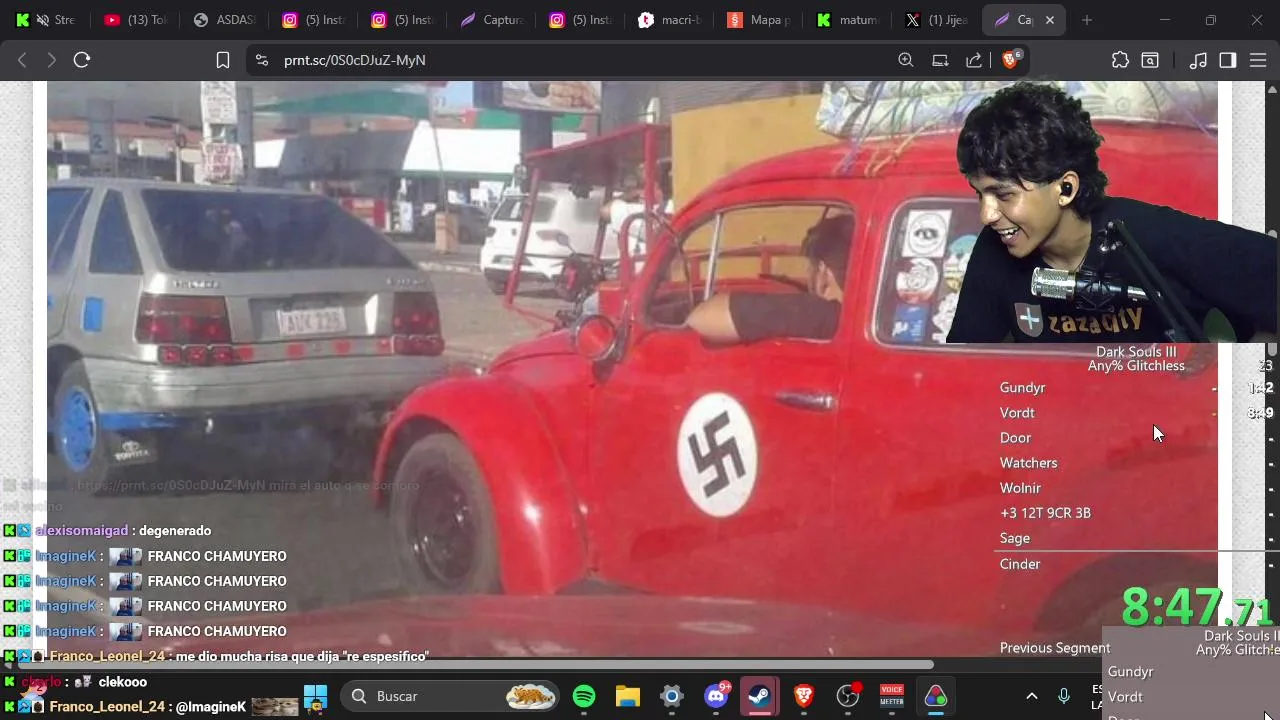This screenshot has width=1280, height=720.
Task: Switch to the YouTube '(13) Tol' tab
Action: 135,20
